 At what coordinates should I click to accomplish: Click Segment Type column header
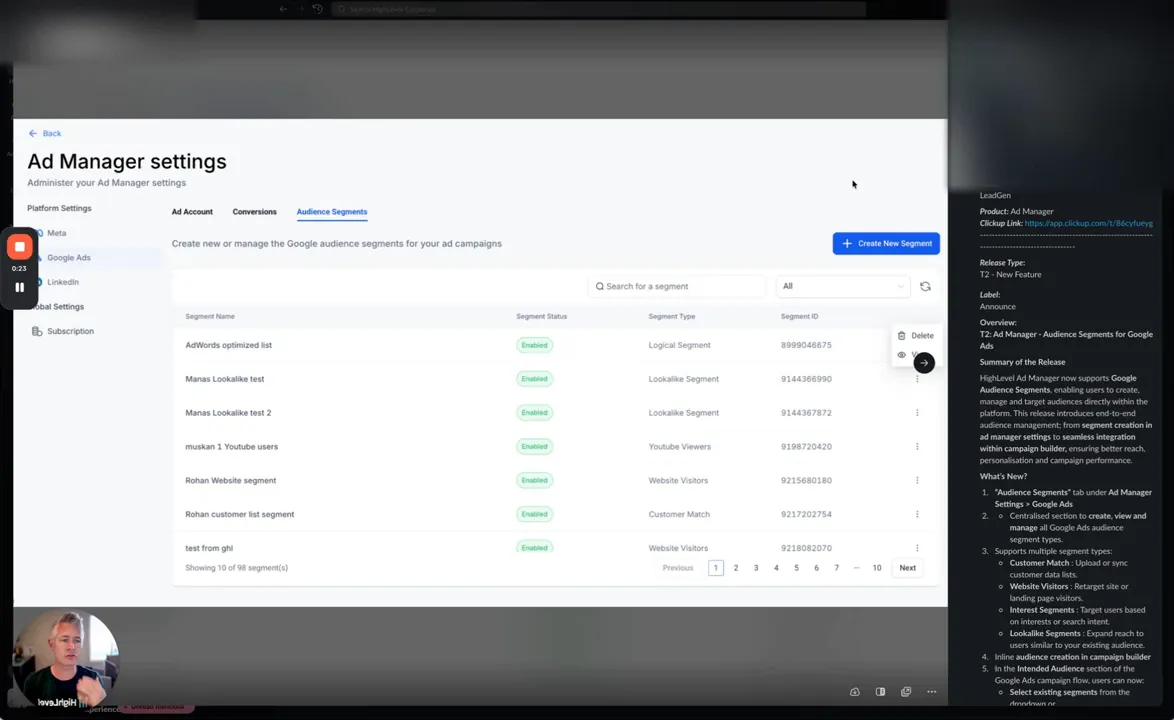tap(672, 317)
